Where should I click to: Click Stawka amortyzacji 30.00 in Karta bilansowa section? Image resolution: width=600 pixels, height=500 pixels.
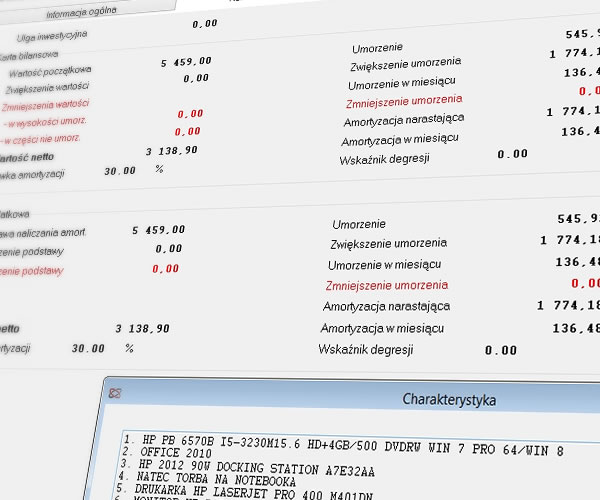120,171
